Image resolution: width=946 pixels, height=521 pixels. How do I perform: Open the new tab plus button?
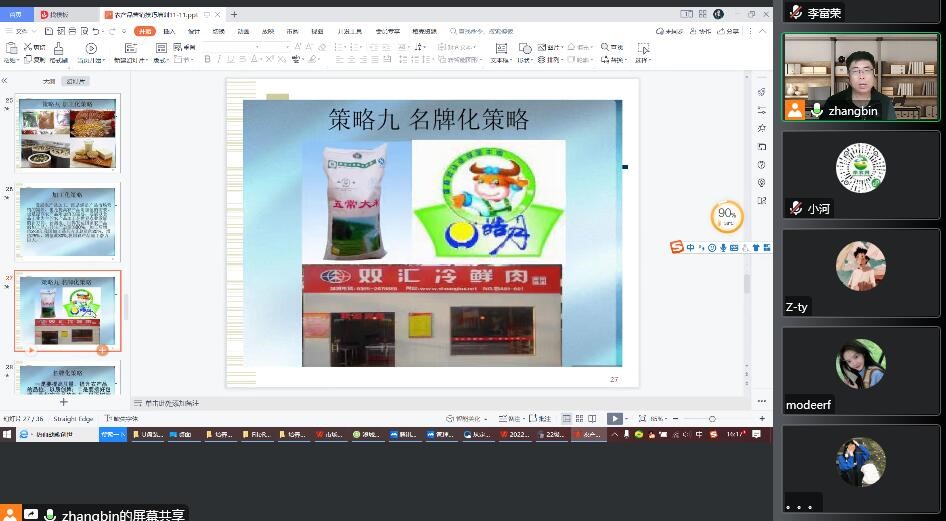[234, 14]
